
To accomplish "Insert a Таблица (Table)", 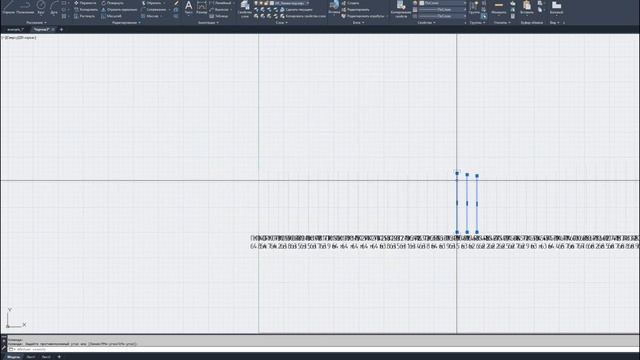I will [219, 16].
